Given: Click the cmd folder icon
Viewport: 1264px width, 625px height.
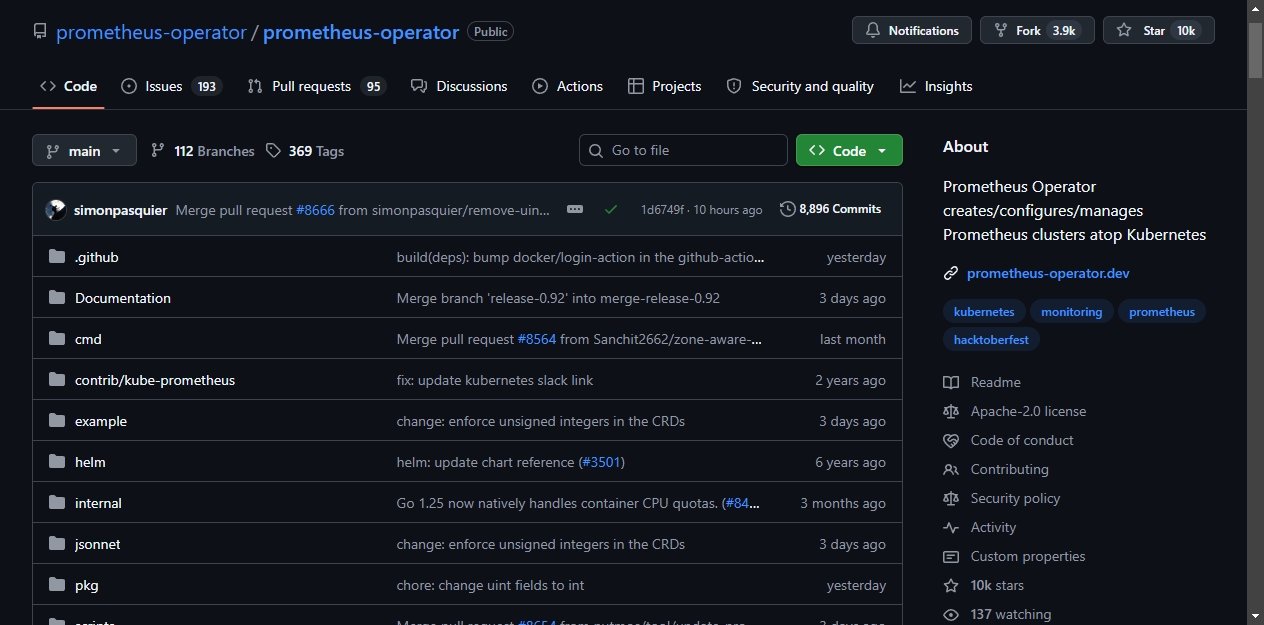Looking at the screenshot, I should 56,339.
